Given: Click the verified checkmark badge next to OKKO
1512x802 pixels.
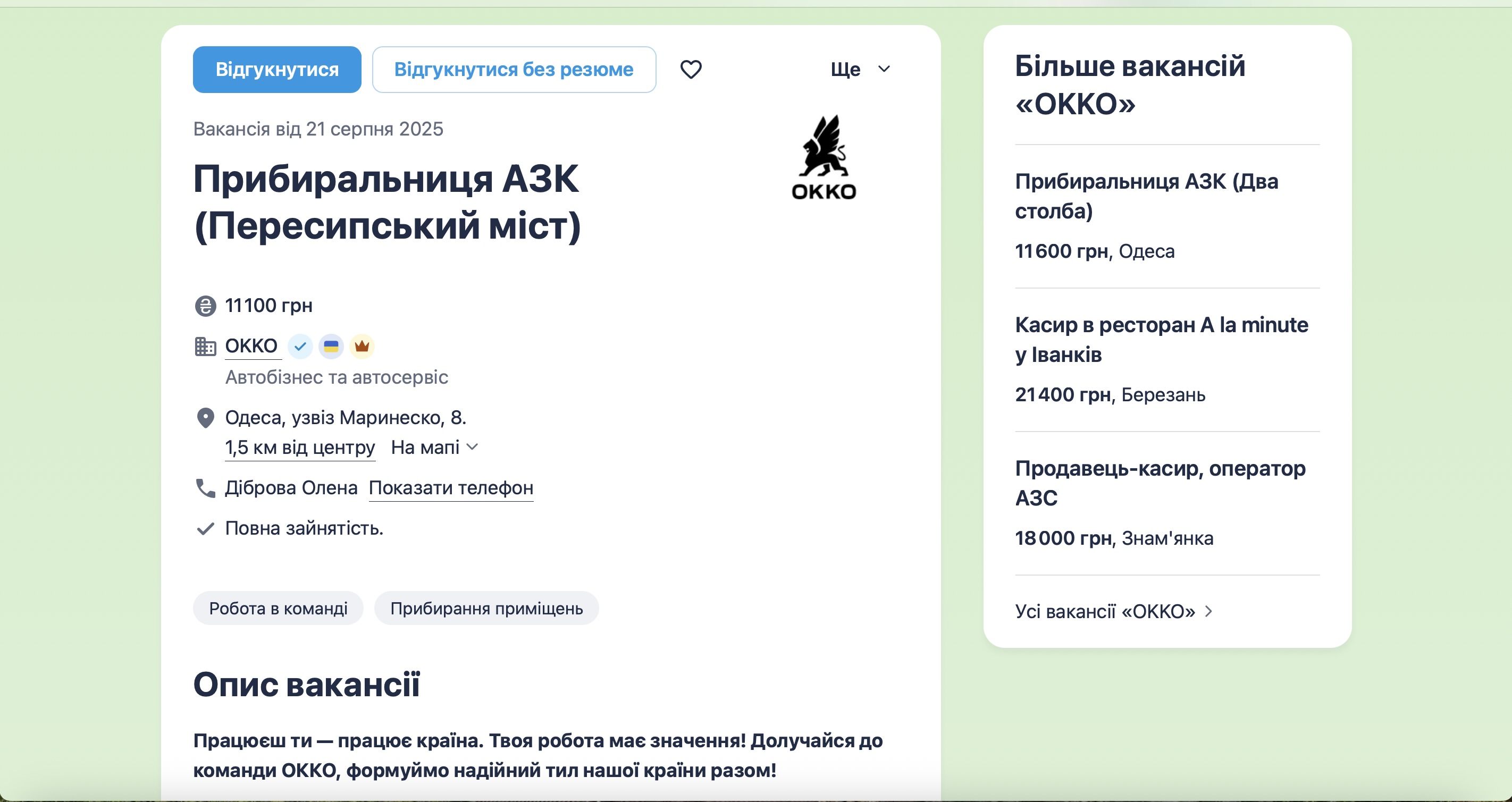Looking at the screenshot, I should tap(300, 346).
